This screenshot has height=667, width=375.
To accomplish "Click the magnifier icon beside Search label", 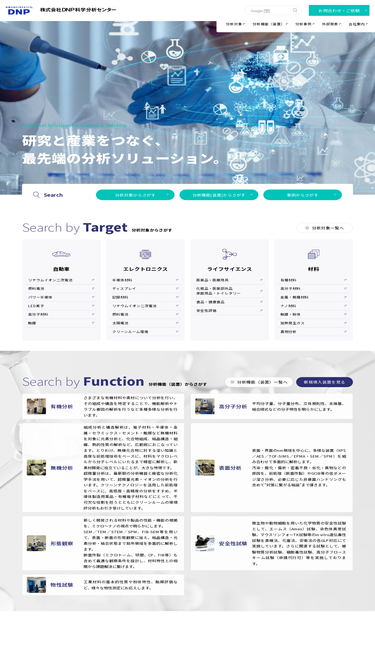I will point(36,195).
